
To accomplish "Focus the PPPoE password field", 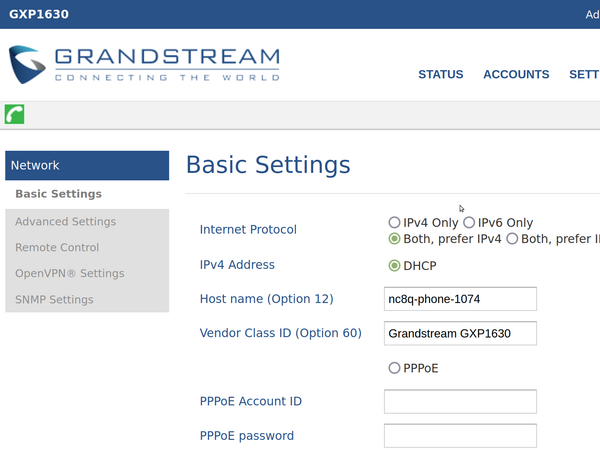I will tap(460, 435).
